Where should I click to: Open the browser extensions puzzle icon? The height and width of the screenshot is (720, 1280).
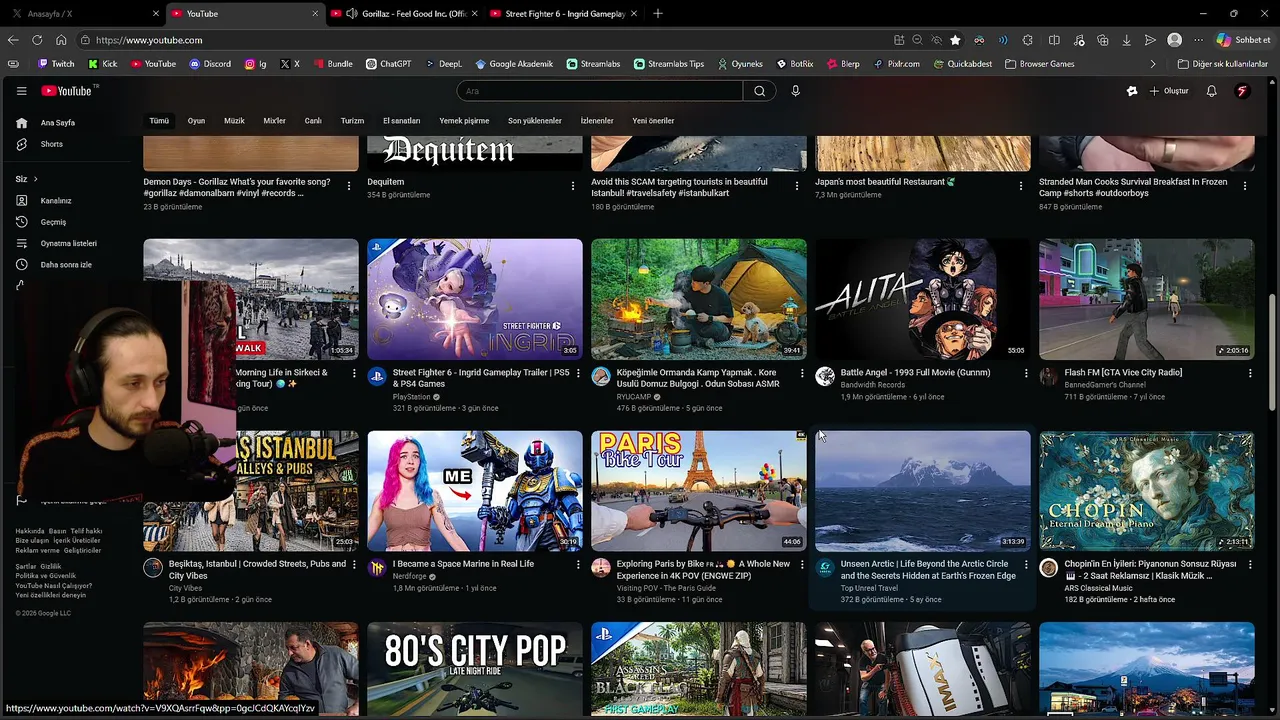tap(1027, 40)
